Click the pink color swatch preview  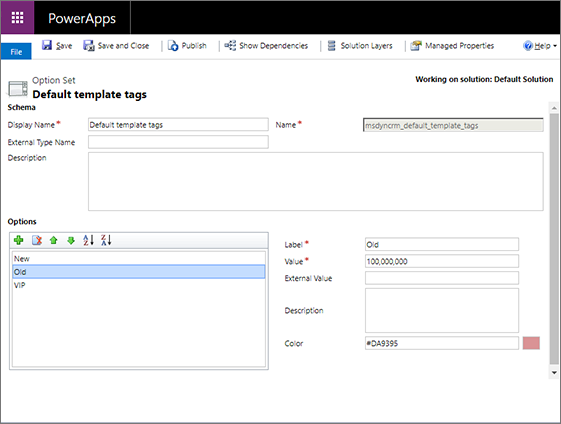[x=531, y=343]
